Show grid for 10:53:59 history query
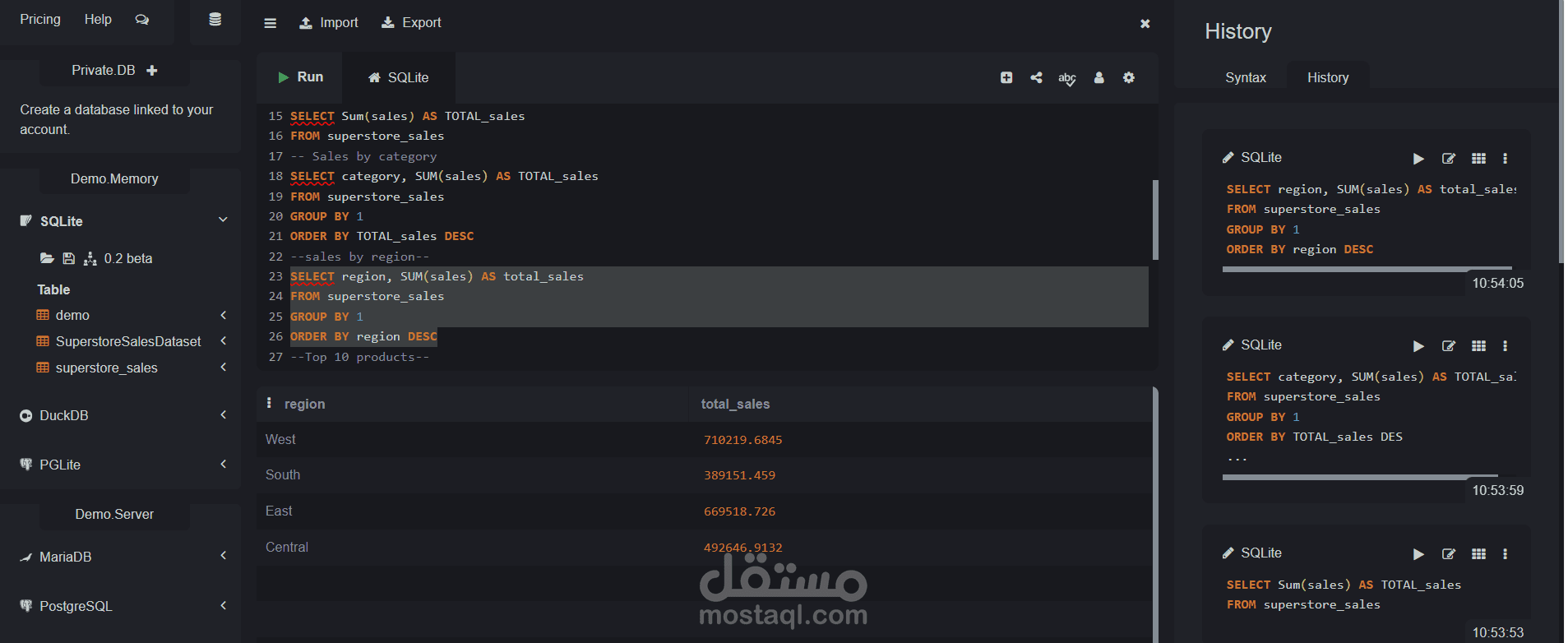The width and height of the screenshot is (1568, 643). (1478, 346)
